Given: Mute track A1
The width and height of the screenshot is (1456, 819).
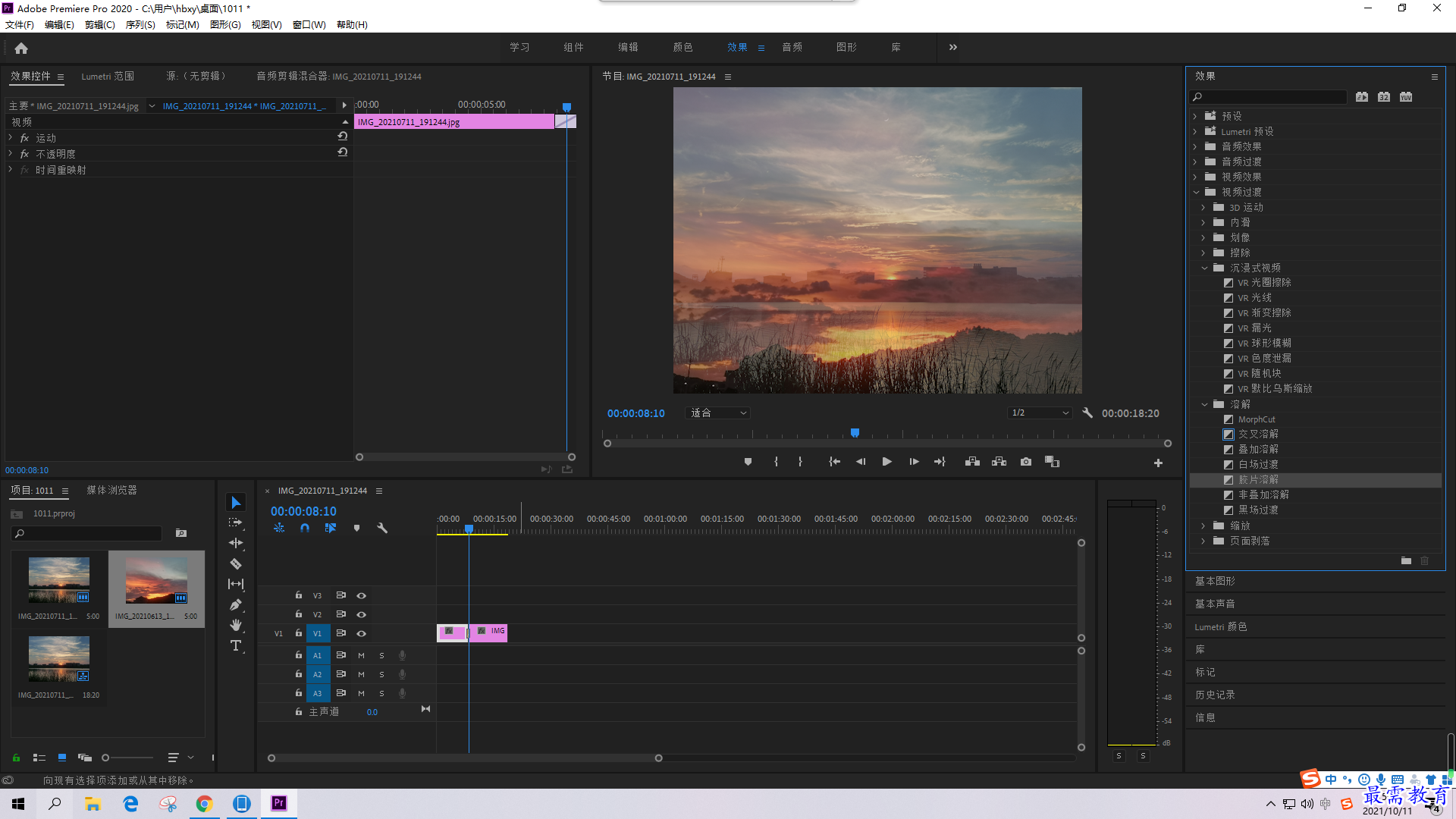Looking at the screenshot, I should pyautogui.click(x=362, y=655).
